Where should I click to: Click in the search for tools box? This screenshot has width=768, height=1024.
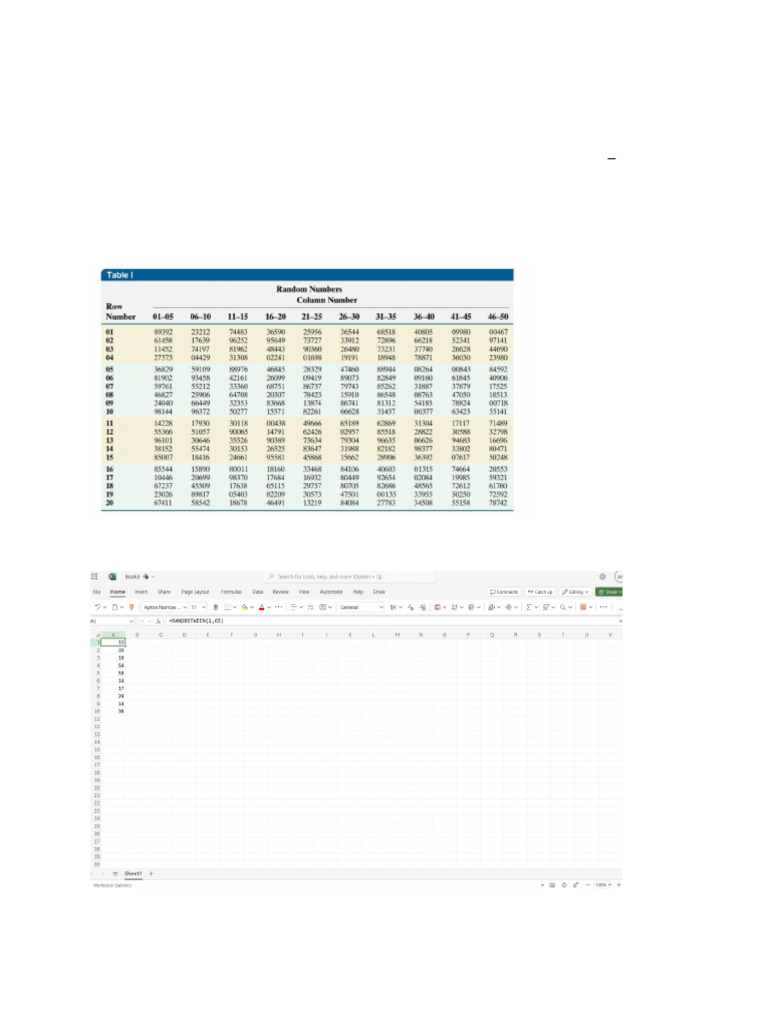[x=349, y=577]
